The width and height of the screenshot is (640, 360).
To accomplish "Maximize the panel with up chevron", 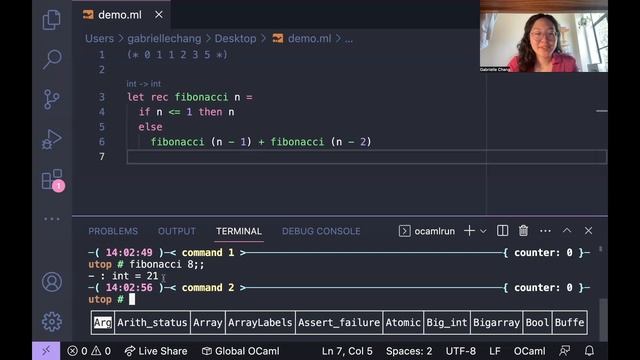I will [567, 231].
